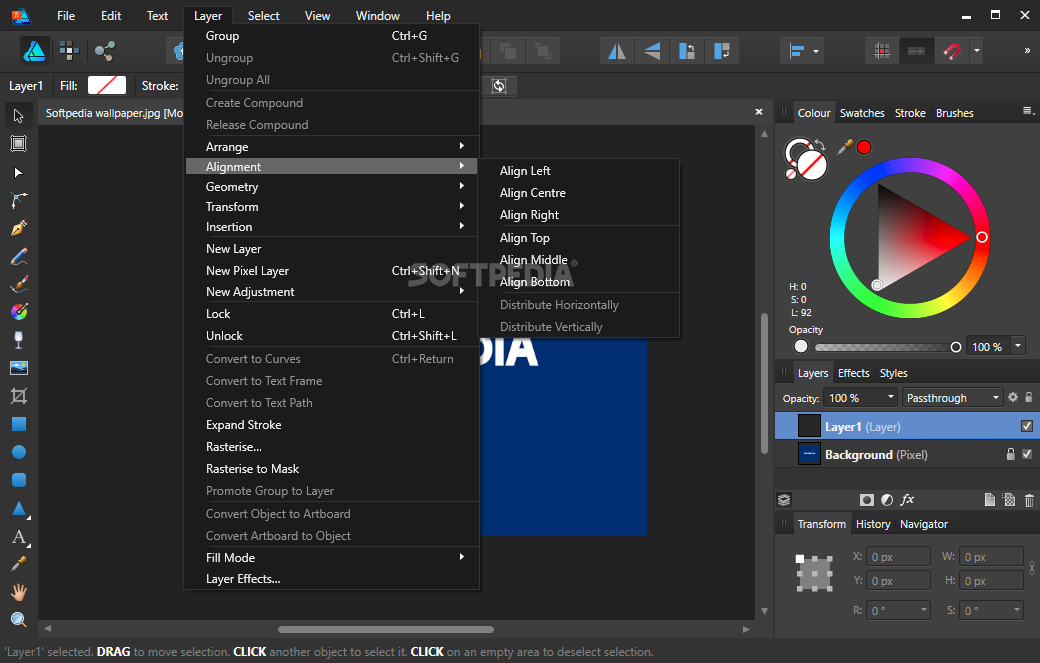Toggle the aspect ratio link in Transform
Viewport: 1040px width, 663px height.
click(x=1031, y=568)
